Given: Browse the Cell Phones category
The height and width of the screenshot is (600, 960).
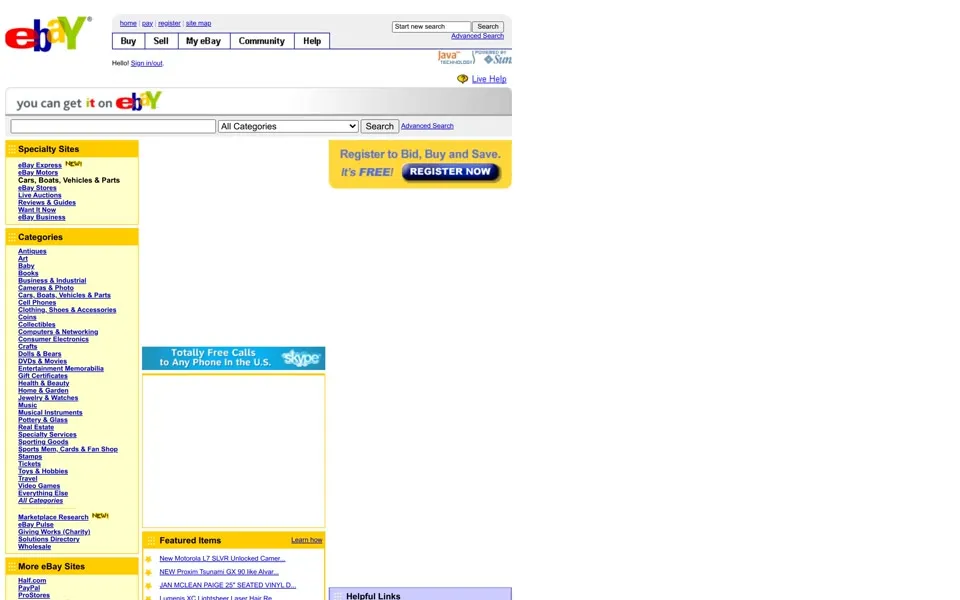Looking at the screenshot, I should (37, 302).
